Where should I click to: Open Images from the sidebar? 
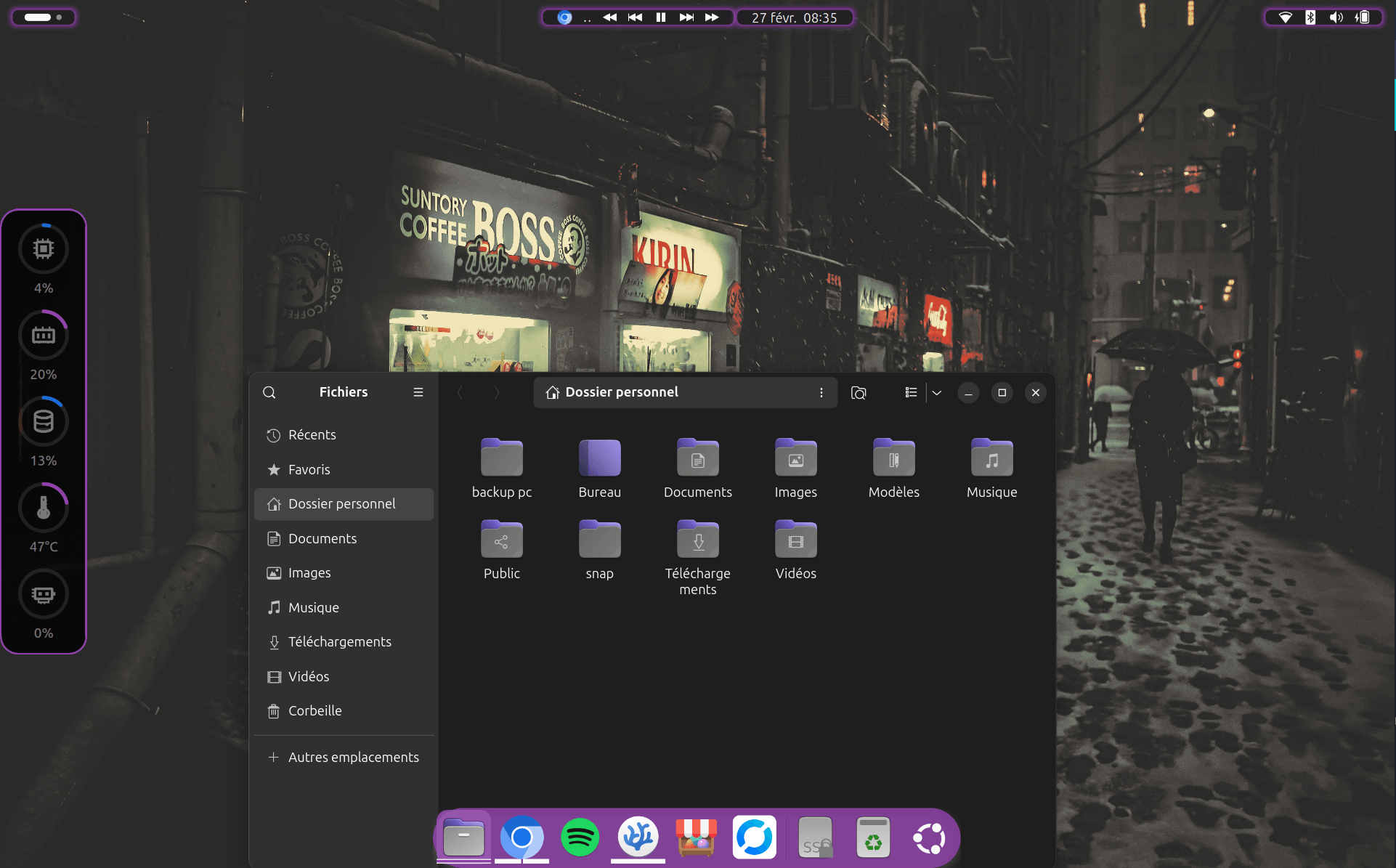pyautogui.click(x=344, y=573)
